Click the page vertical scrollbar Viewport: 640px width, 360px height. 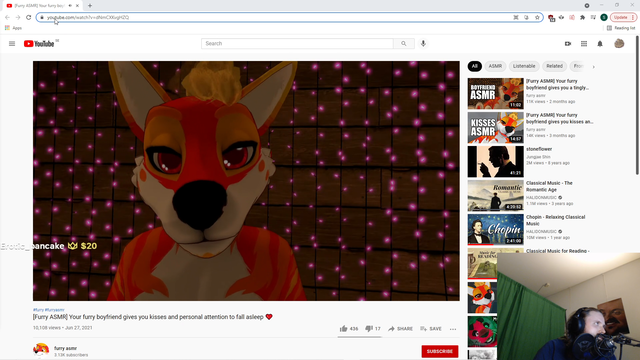pos(637,106)
